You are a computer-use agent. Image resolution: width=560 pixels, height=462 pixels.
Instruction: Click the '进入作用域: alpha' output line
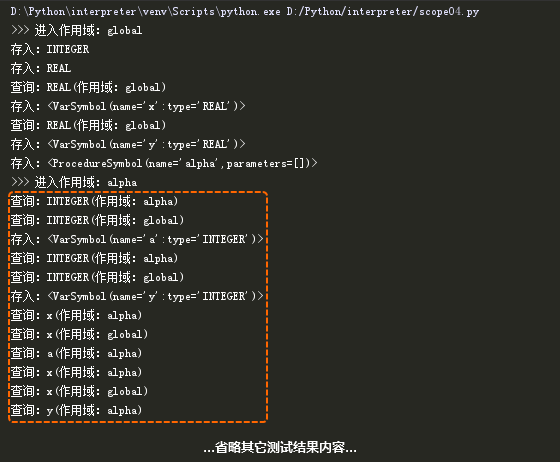click(74, 182)
